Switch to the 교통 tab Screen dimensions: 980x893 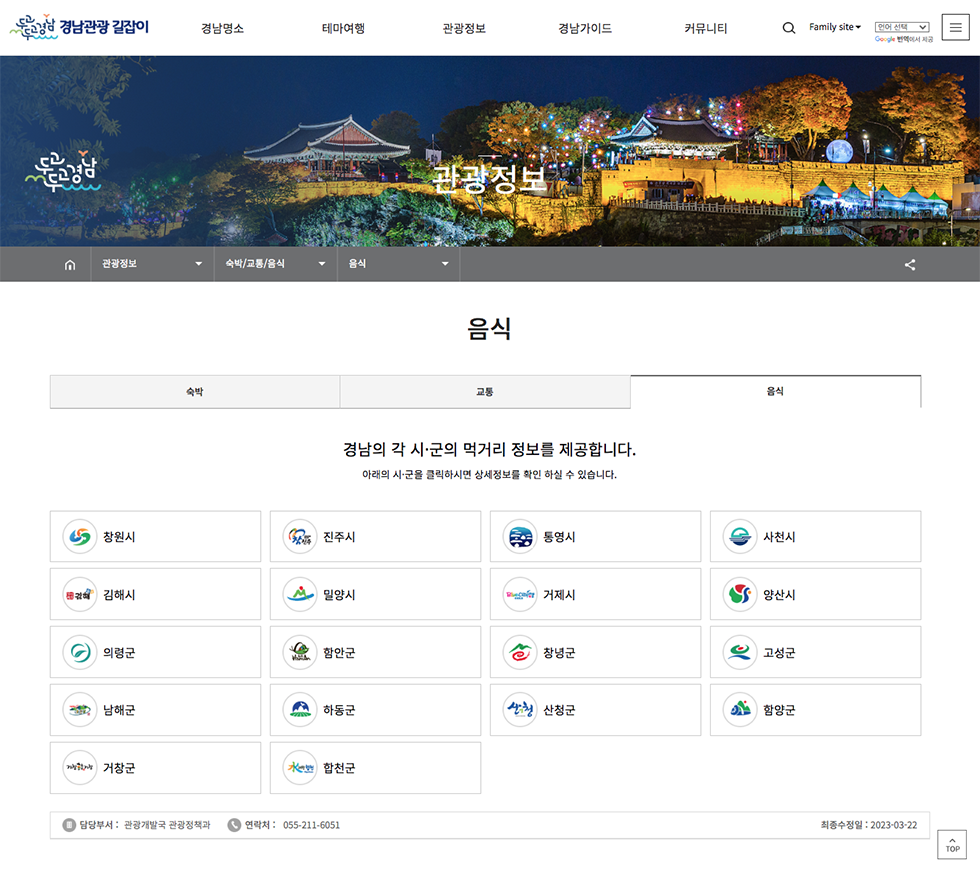click(485, 392)
